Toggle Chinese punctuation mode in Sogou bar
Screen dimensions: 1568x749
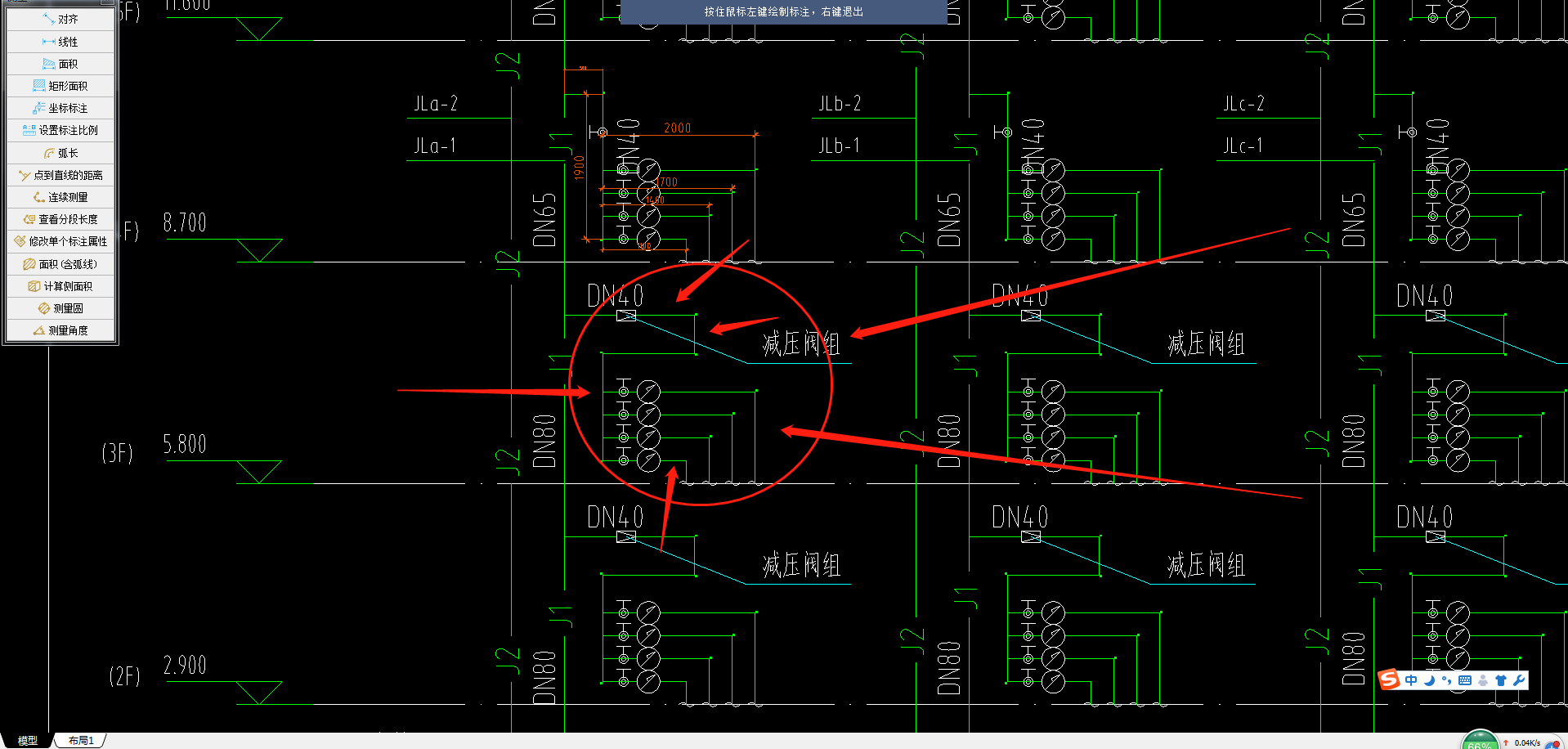pyautogui.click(x=1446, y=680)
